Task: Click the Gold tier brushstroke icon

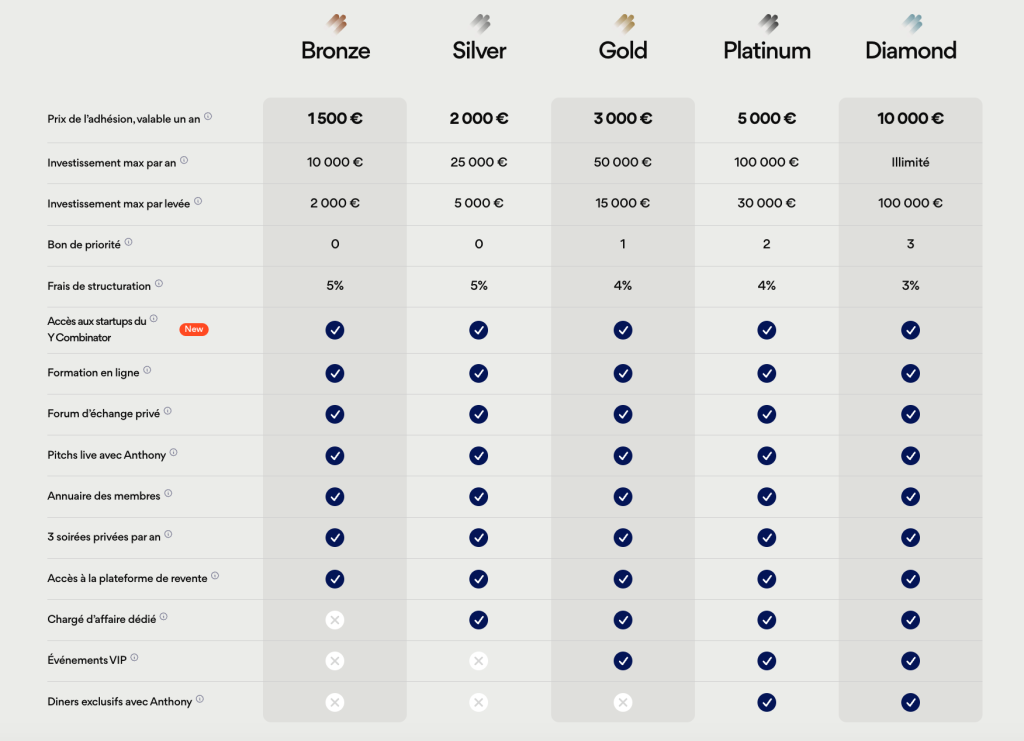Action: (x=624, y=24)
